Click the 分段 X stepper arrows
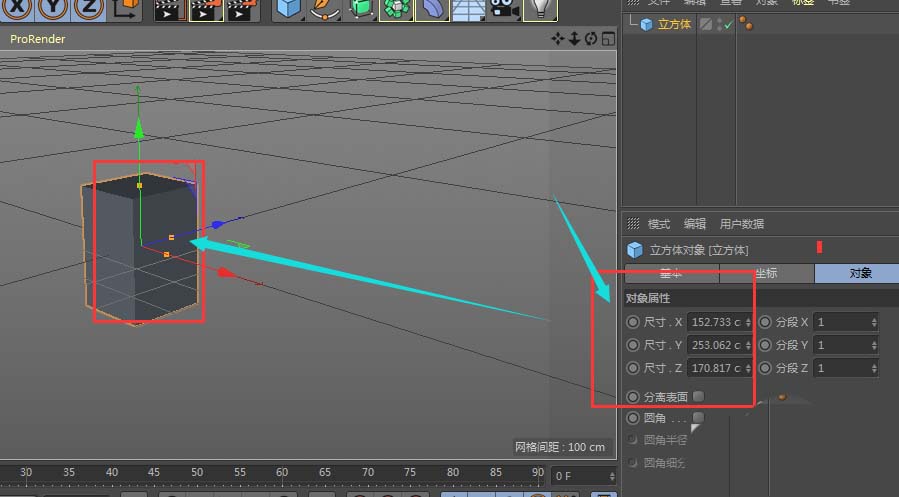The height and width of the screenshot is (497, 899). pos(874,322)
